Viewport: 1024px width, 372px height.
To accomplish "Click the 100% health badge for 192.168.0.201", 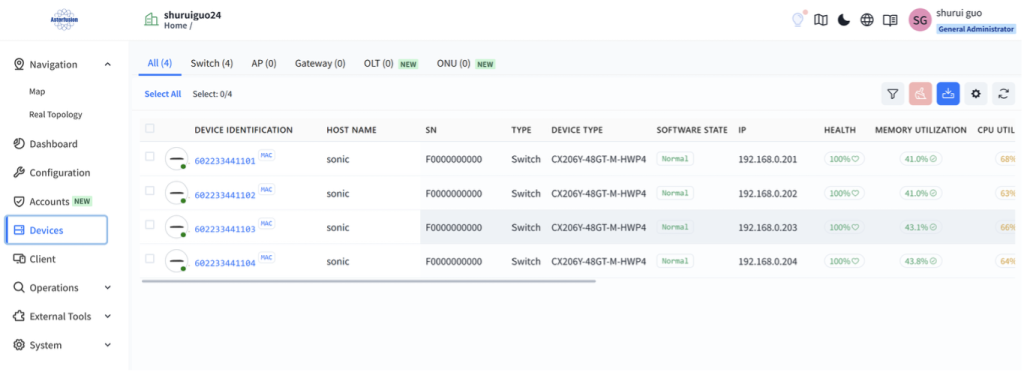I will pos(844,159).
